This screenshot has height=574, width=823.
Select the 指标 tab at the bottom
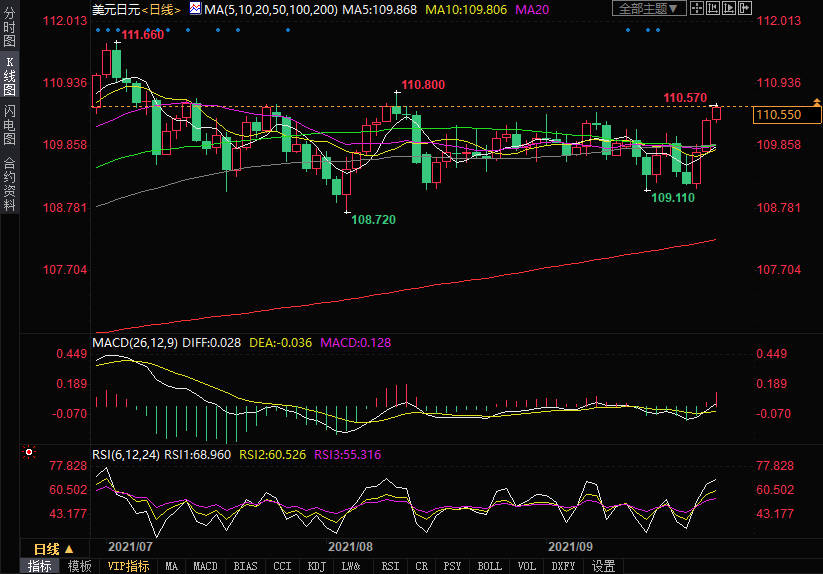point(40,566)
